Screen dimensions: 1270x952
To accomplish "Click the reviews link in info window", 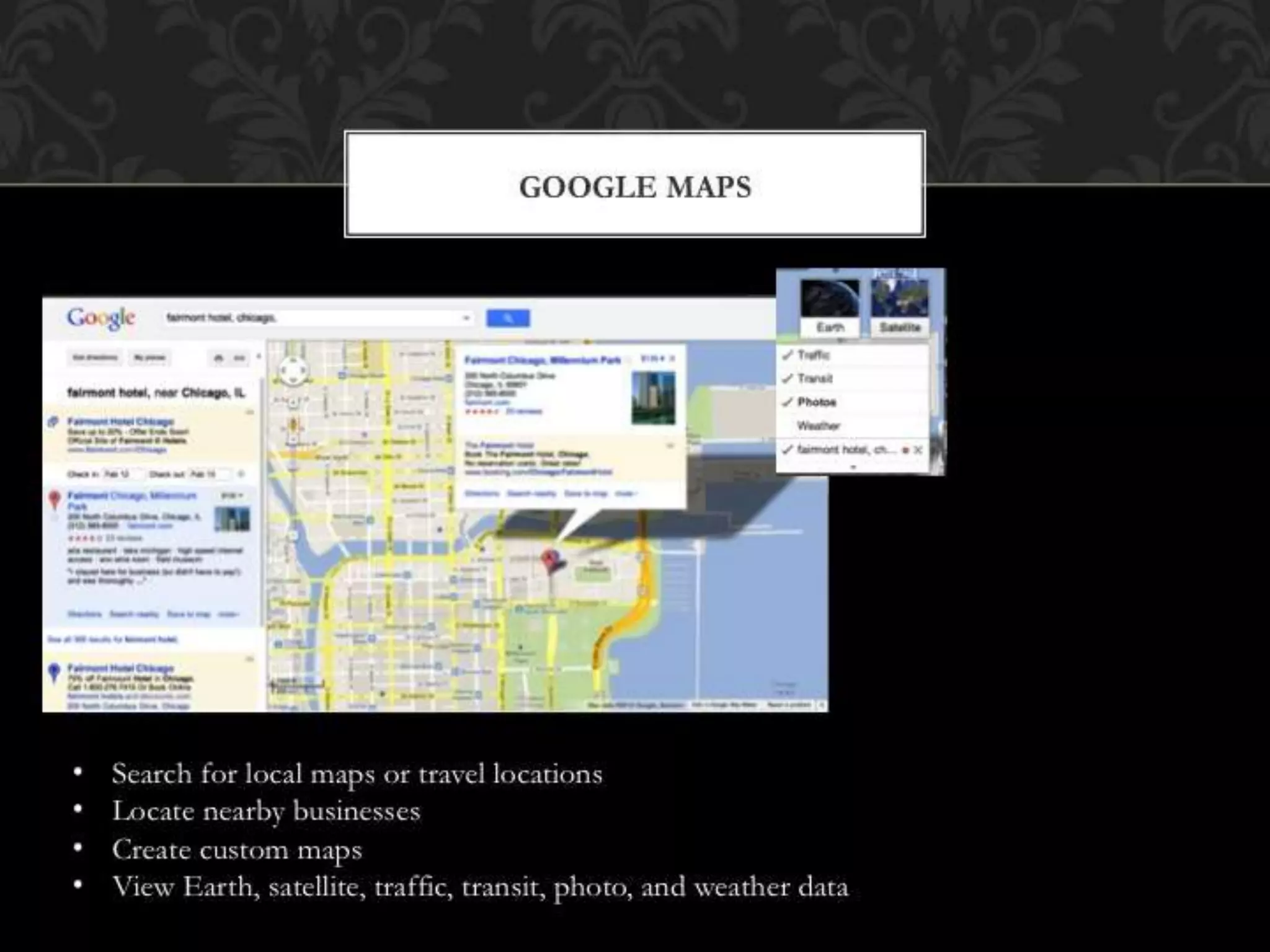I will click(523, 411).
